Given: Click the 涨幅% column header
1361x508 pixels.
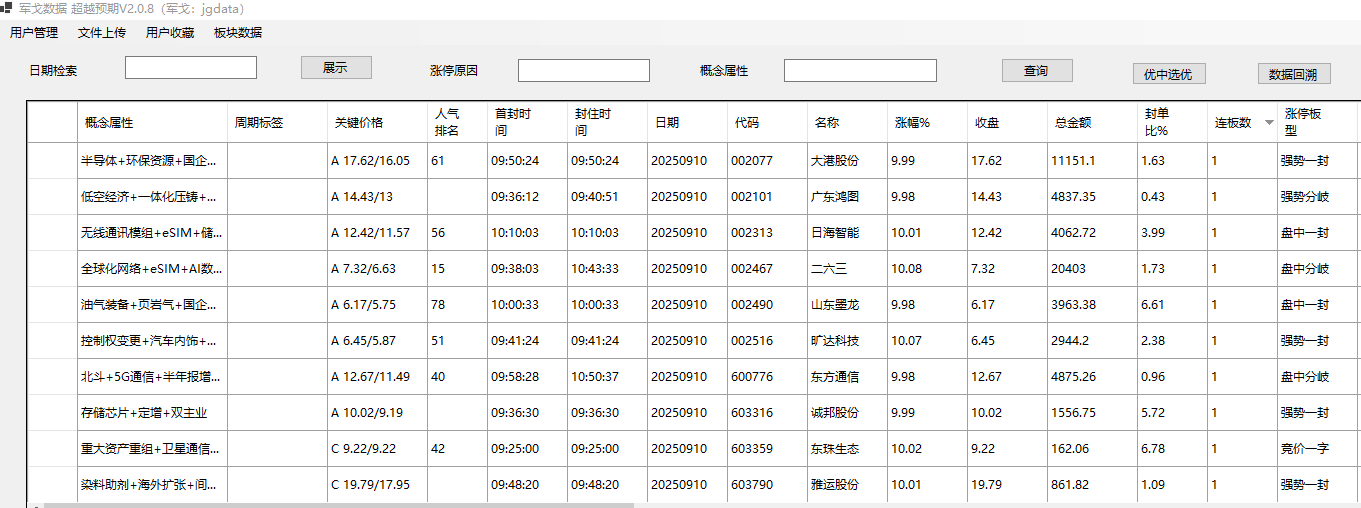Looking at the screenshot, I should click(x=926, y=122).
